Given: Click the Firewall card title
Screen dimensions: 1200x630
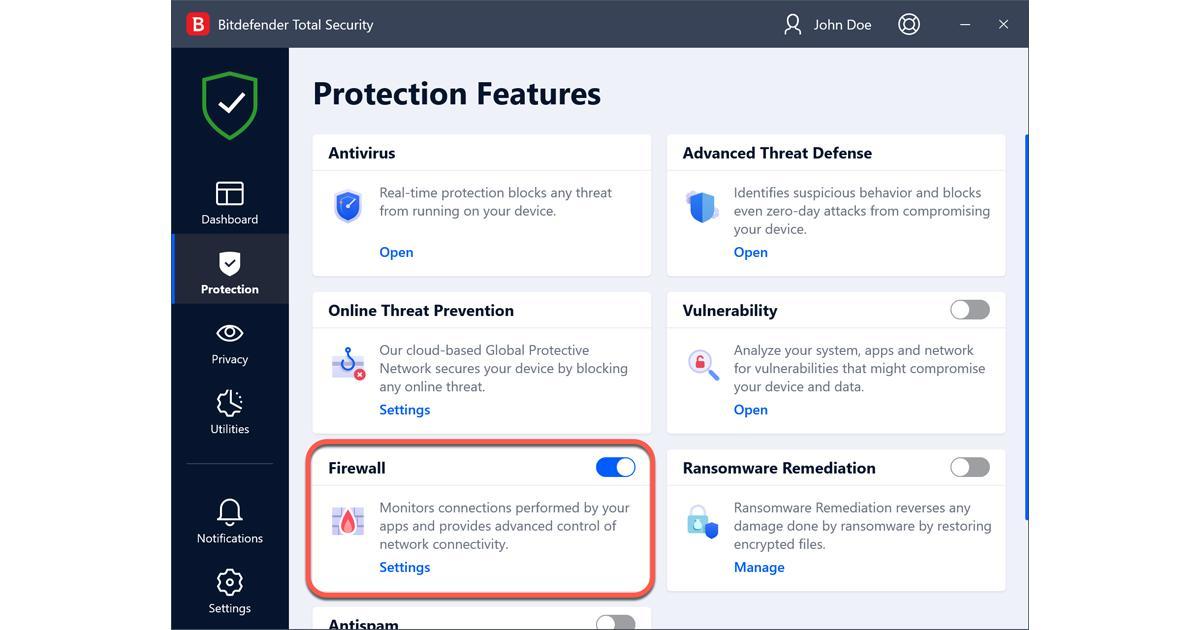Looking at the screenshot, I should 357,468.
